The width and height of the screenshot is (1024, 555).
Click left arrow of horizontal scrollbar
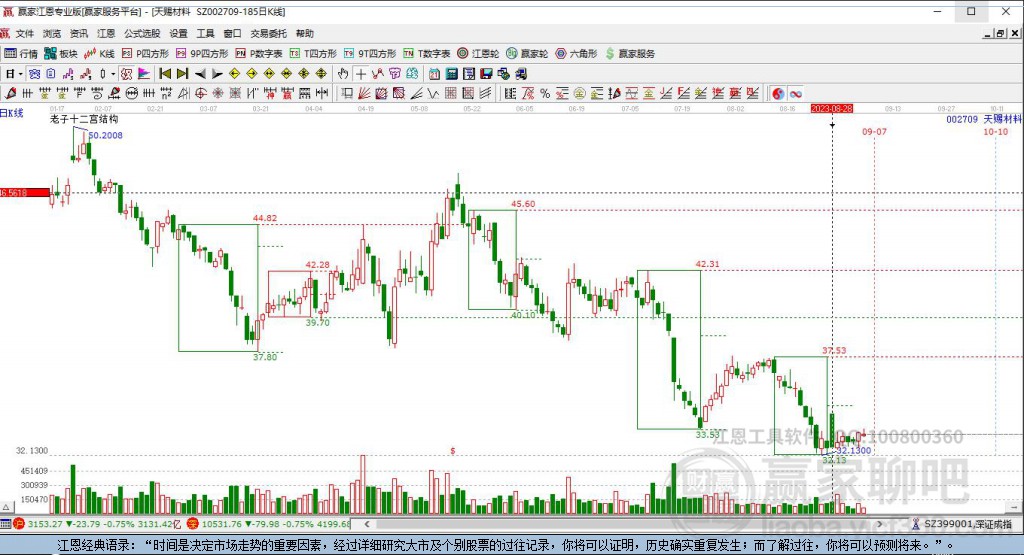click(x=367, y=524)
